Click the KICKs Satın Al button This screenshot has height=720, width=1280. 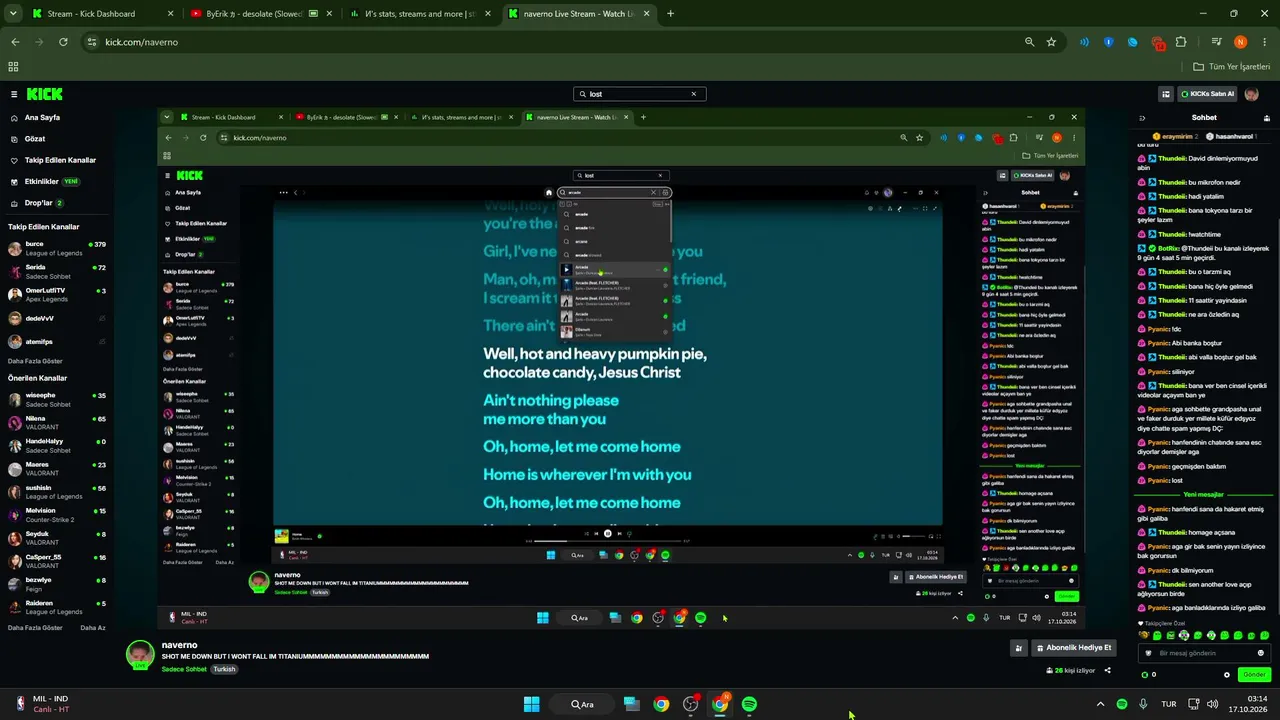click(1208, 94)
